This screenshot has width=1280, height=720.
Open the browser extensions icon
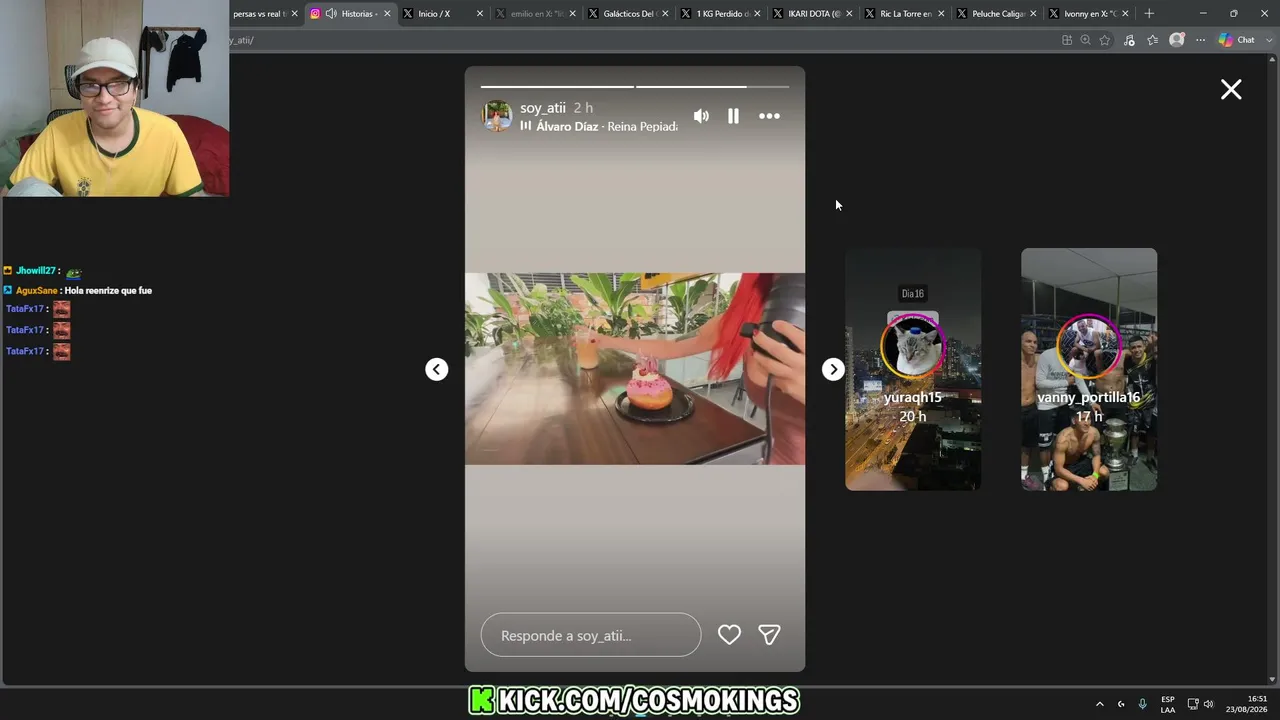[1129, 40]
